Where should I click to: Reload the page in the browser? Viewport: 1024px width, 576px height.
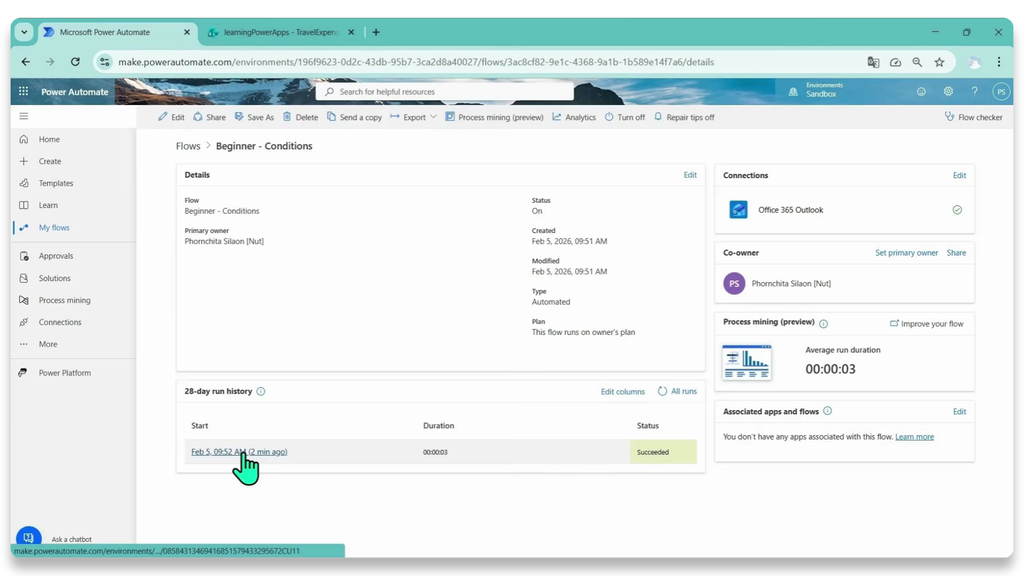click(75, 62)
